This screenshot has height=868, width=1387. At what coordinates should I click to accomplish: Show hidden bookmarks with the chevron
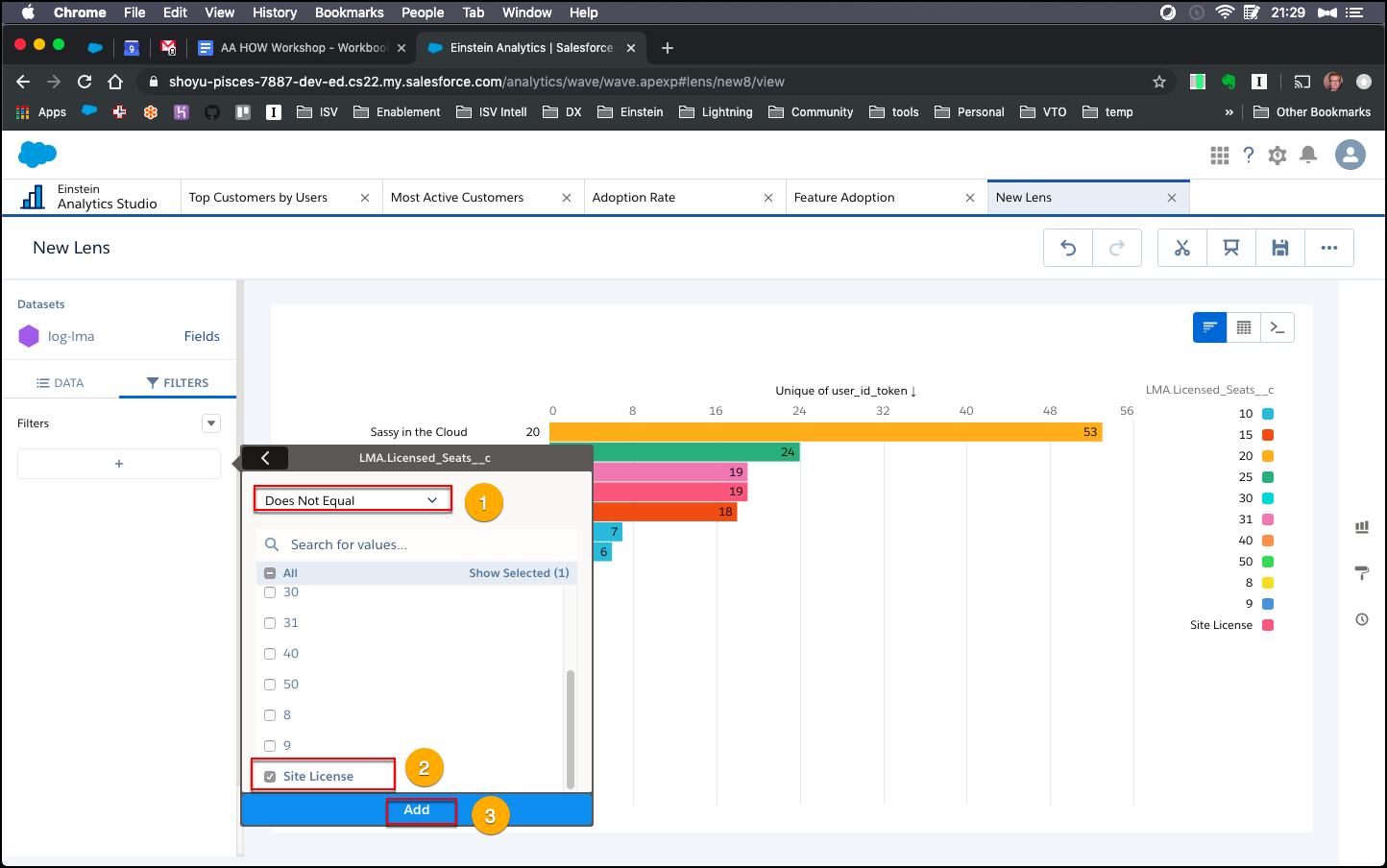1229,112
